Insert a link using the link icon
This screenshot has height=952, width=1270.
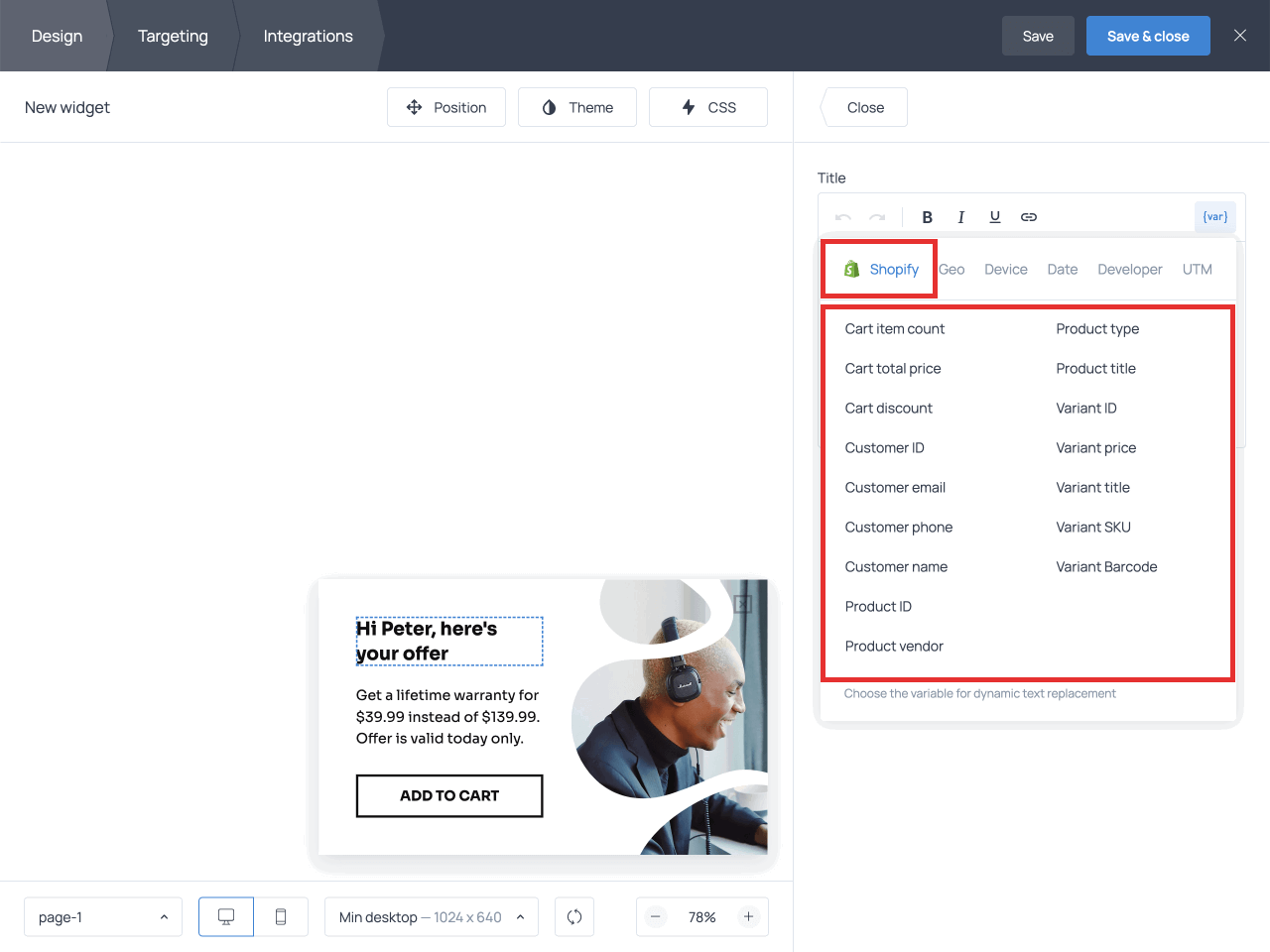pyautogui.click(x=1029, y=217)
